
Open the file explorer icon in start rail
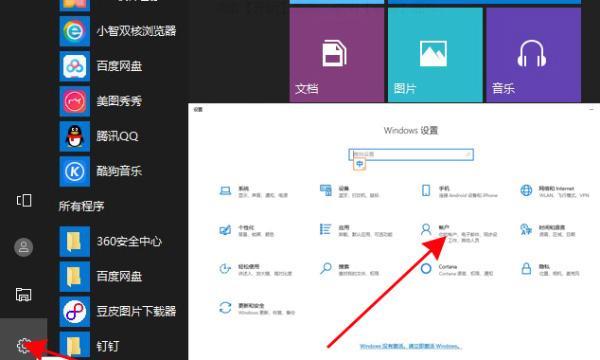click(x=24, y=295)
